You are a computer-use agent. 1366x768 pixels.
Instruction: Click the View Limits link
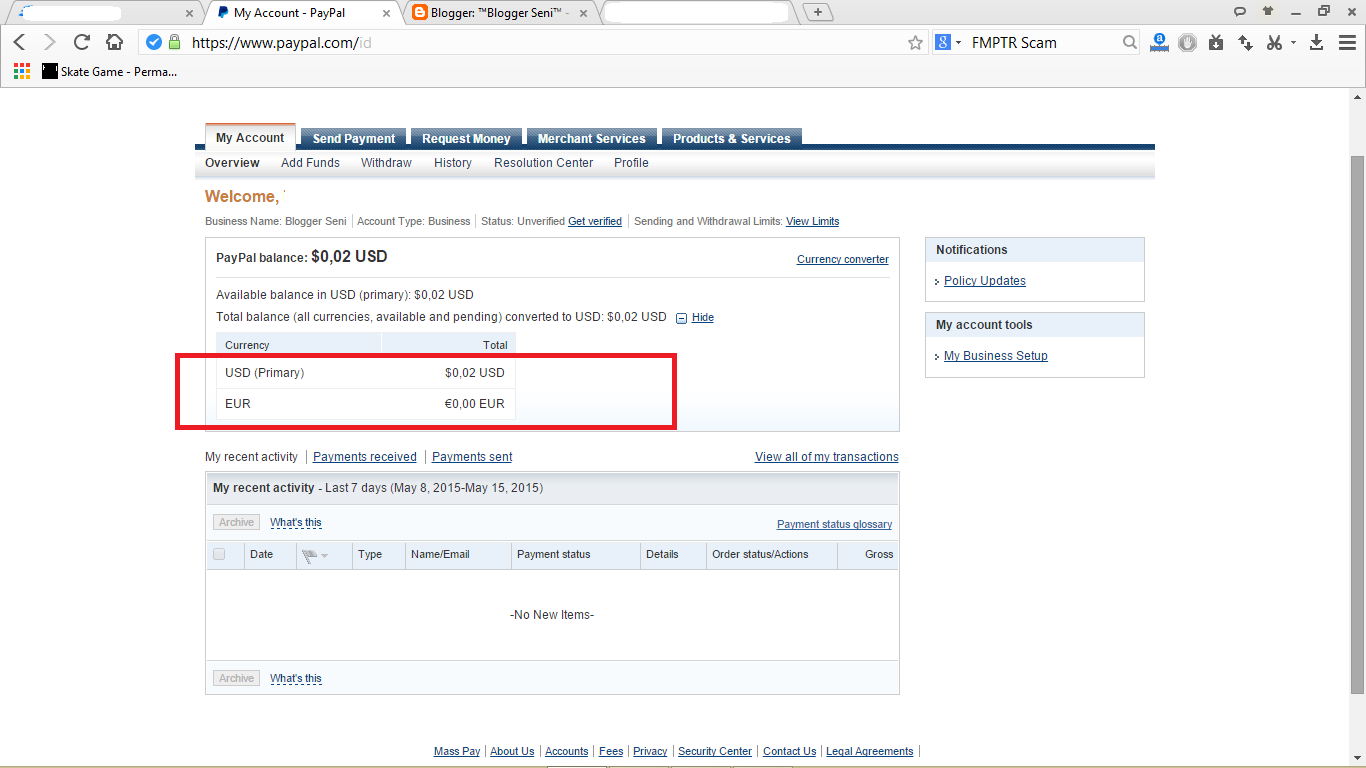point(813,221)
